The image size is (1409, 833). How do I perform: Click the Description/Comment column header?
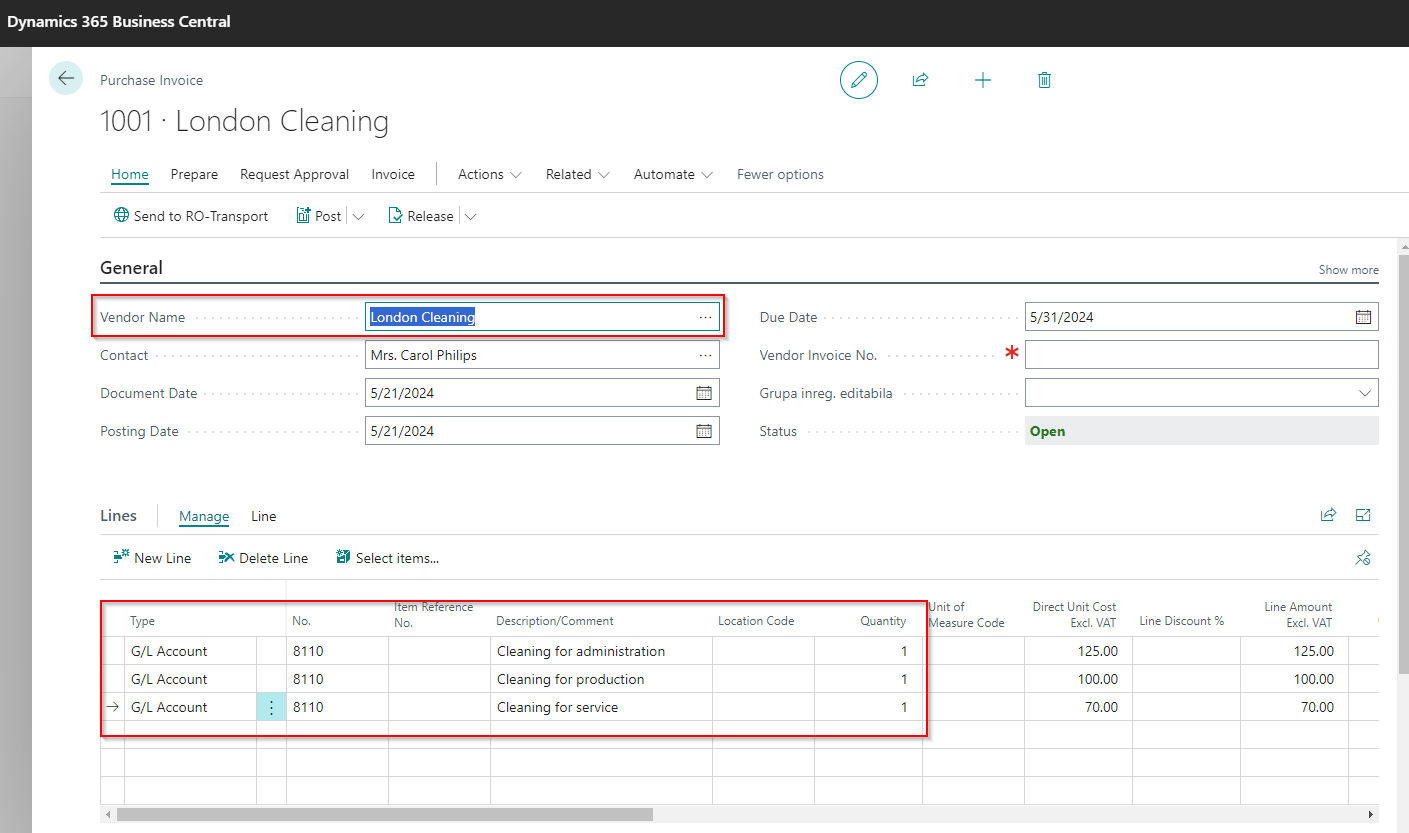click(x=555, y=621)
